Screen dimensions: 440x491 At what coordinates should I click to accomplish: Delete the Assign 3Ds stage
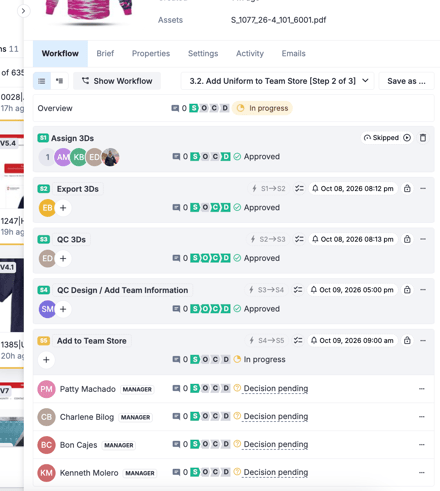click(423, 138)
